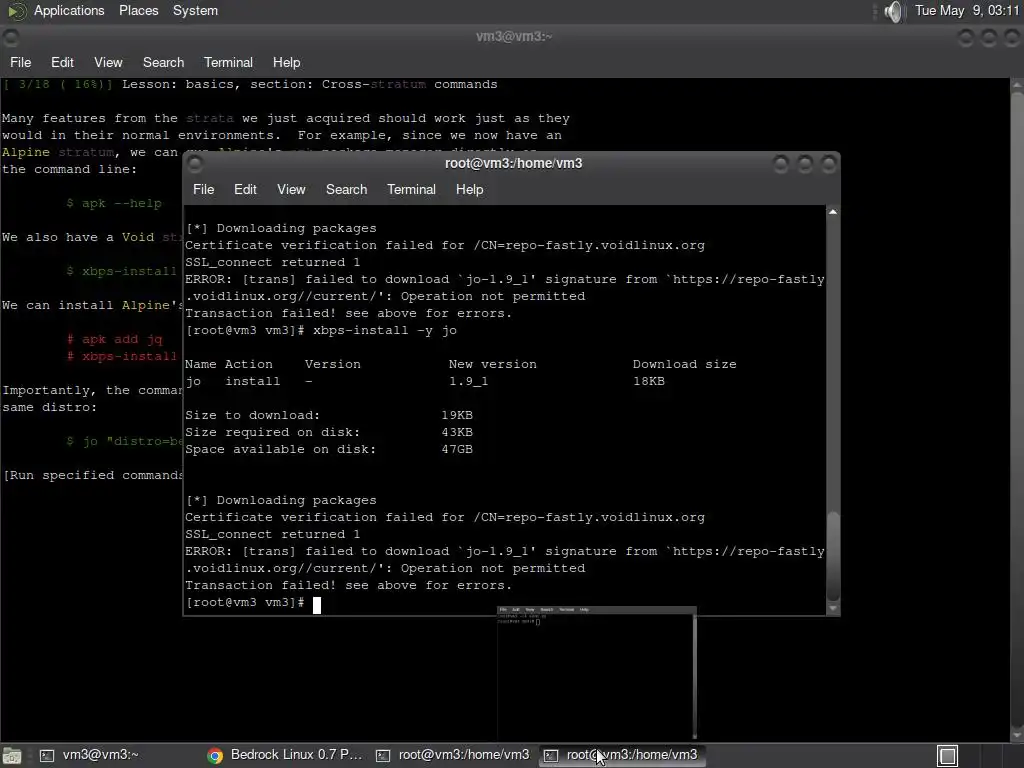Click Chrome icon in the taskbar
The height and width of the screenshot is (768, 1024).
pos(215,756)
